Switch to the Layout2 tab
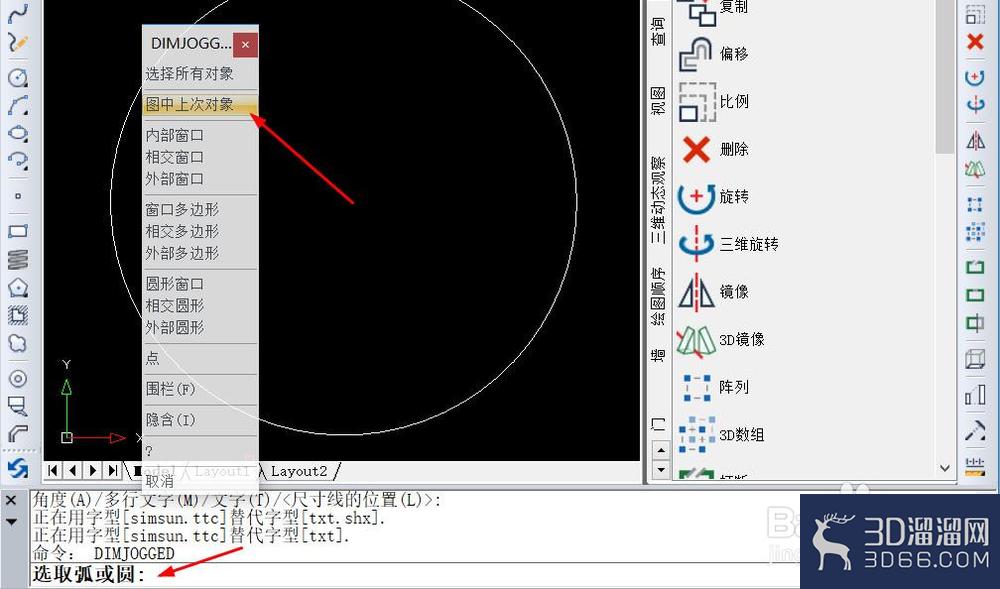The height and width of the screenshot is (589, 1000). 298,471
